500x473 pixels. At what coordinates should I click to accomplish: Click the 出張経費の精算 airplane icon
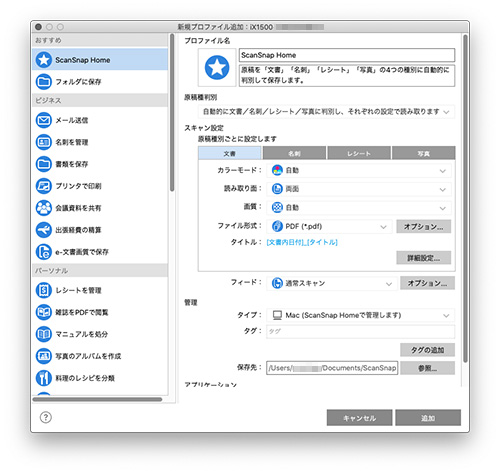(44, 230)
